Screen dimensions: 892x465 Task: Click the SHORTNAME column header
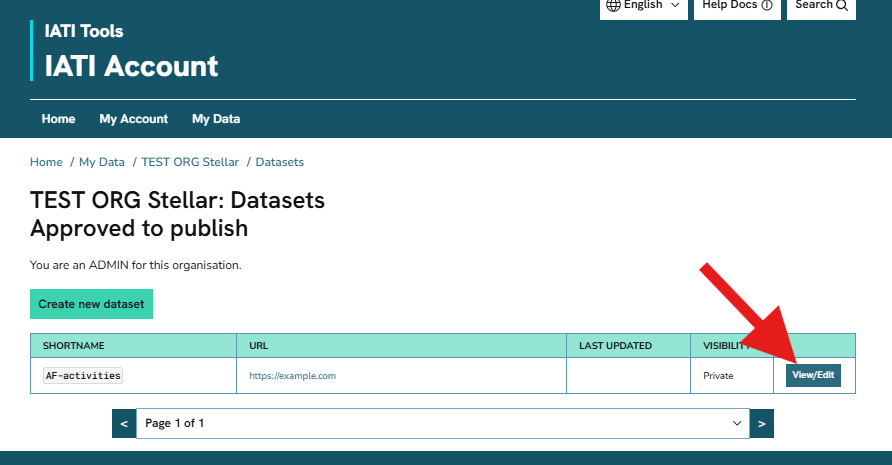[73, 346]
